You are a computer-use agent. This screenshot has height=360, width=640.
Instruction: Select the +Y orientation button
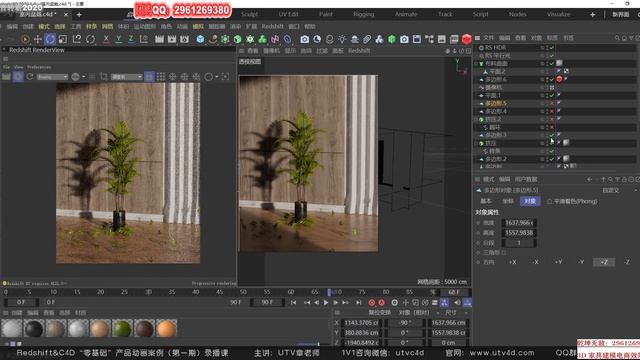[x=558, y=262]
